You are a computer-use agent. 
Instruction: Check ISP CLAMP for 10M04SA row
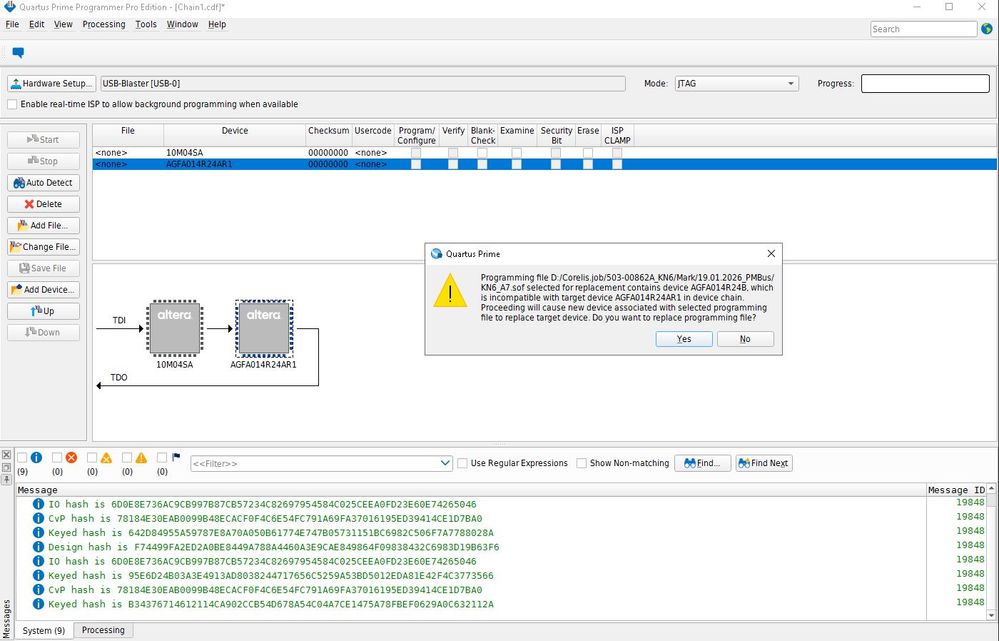point(617,153)
